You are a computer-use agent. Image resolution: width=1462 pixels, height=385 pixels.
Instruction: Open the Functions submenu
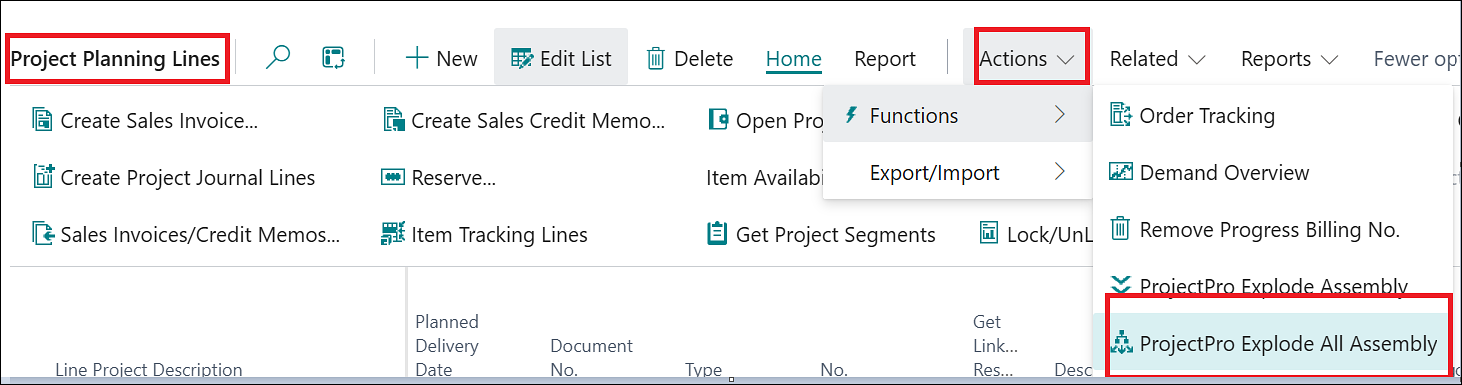tap(957, 115)
